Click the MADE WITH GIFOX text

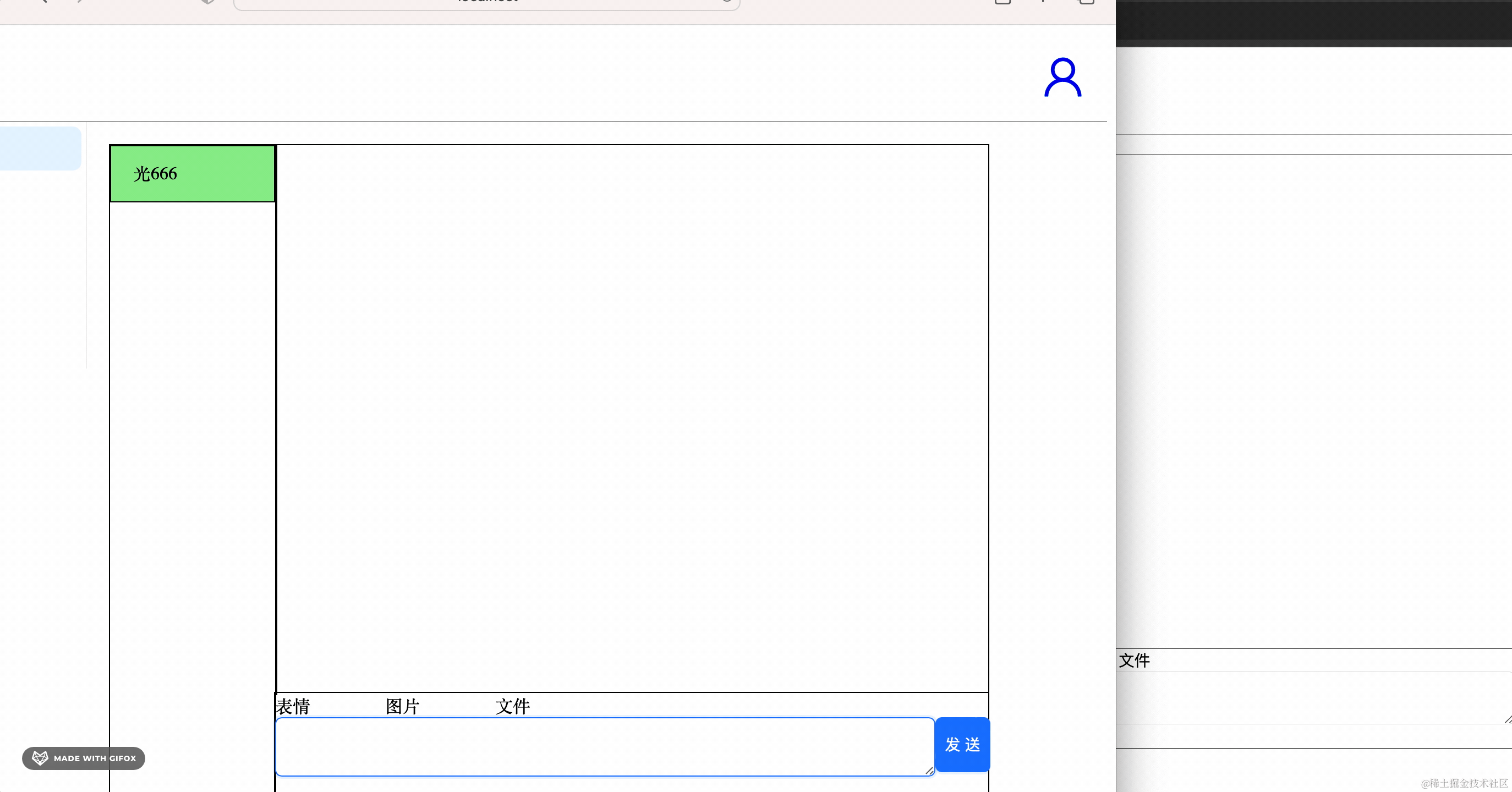pyautogui.click(x=95, y=758)
